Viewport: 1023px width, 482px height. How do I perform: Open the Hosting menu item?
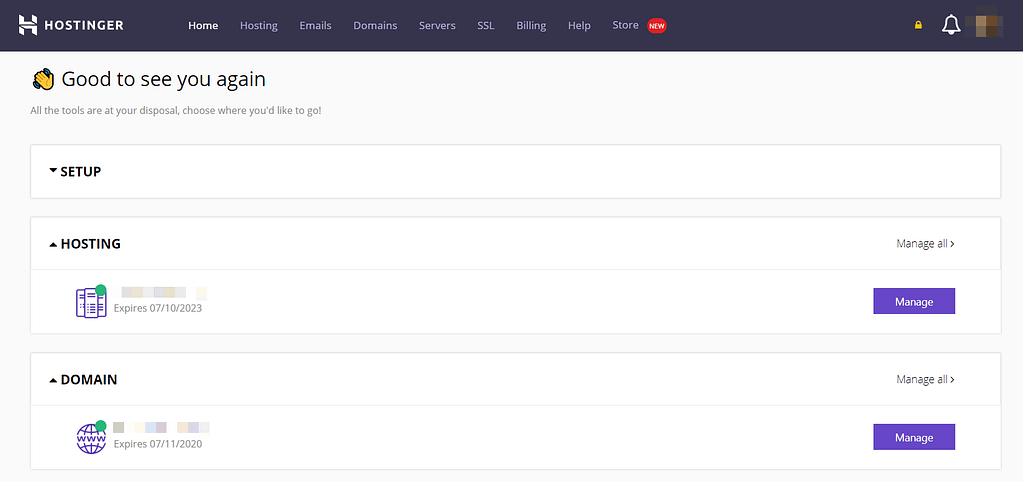(x=259, y=26)
